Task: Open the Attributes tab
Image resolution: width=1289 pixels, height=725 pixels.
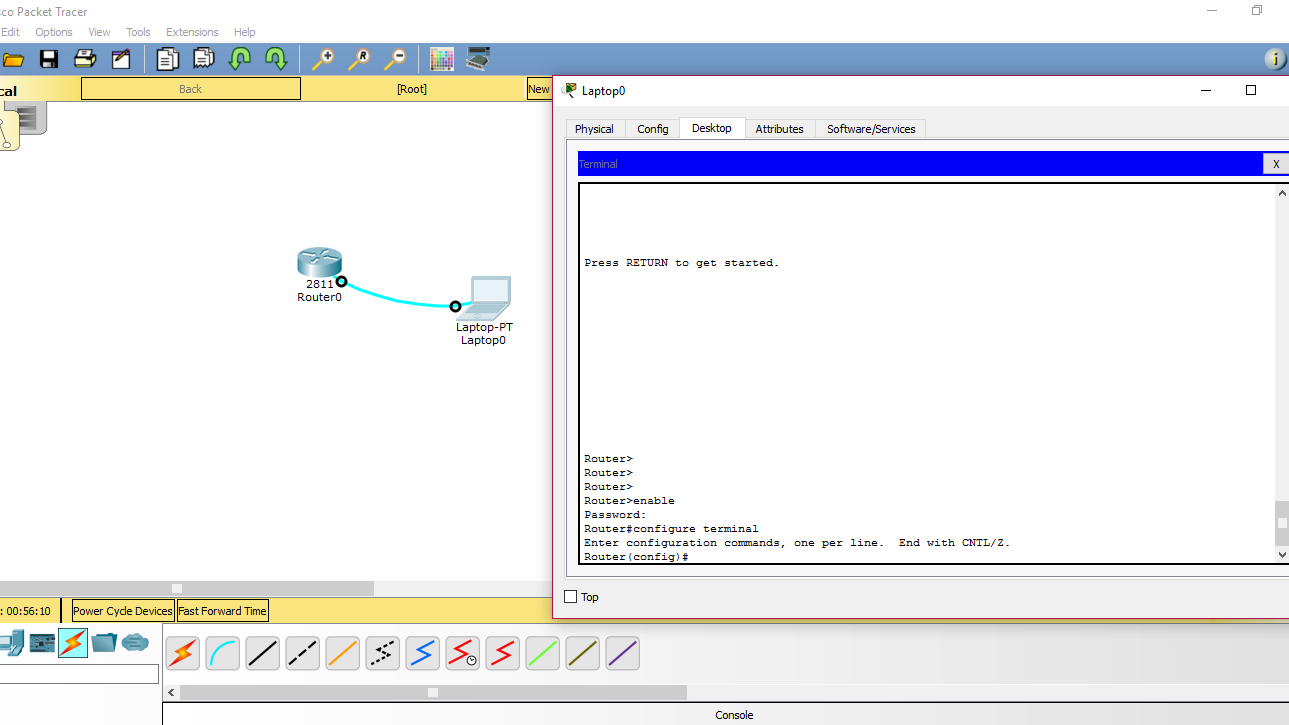Action: (x=779, y=129)
